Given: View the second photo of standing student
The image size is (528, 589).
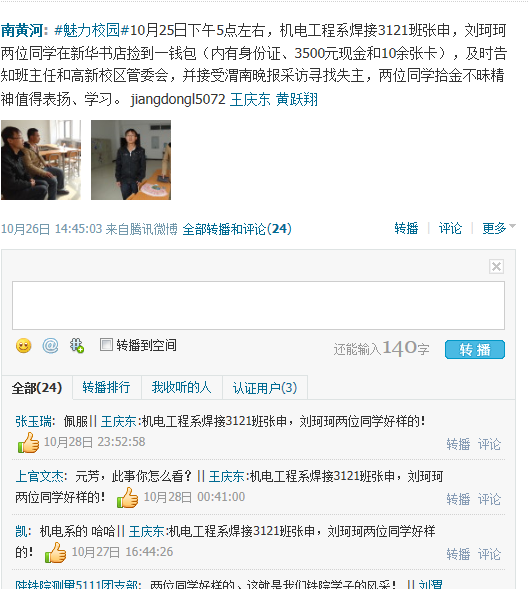Looking at the screenshot, I should [131, 160].
